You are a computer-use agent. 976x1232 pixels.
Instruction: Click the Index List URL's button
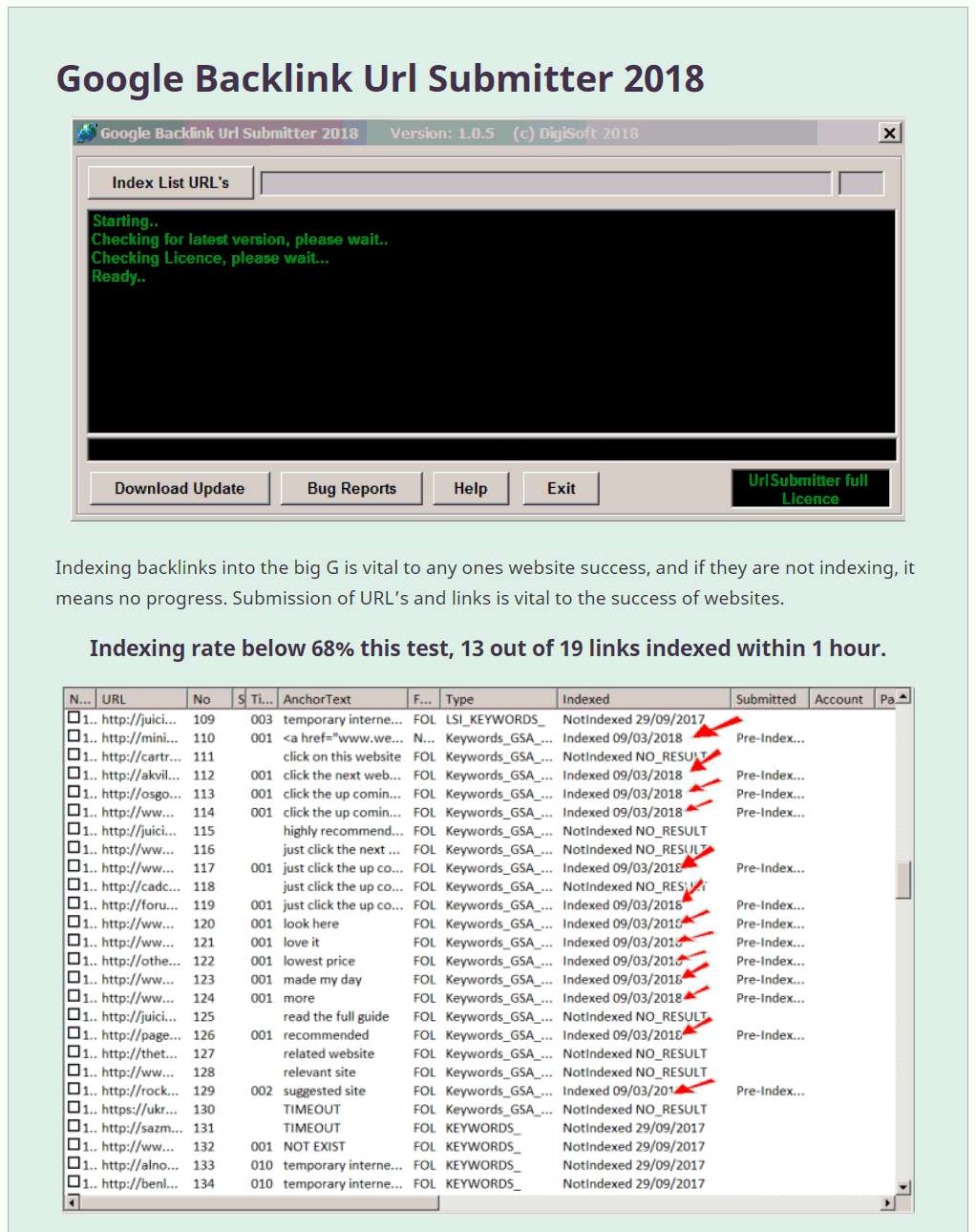[x=170, y=182]
